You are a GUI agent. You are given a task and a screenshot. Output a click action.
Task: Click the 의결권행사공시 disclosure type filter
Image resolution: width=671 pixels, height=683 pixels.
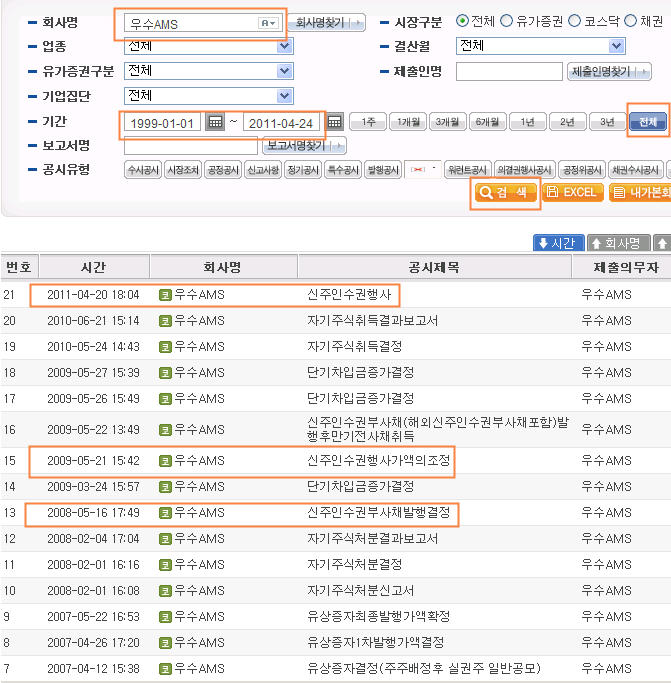[525, 170]
